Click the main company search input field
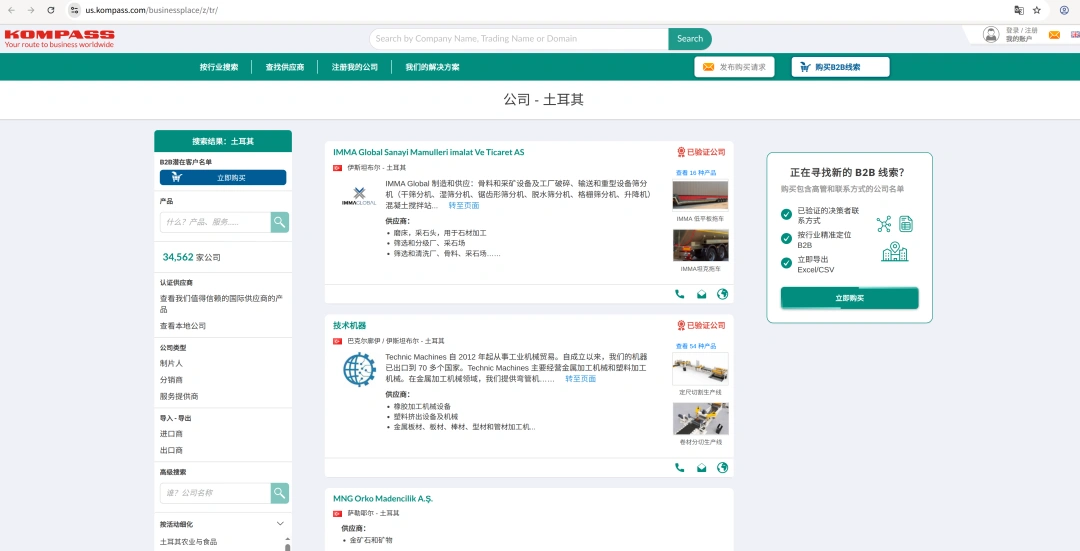This screenshot has height=551, width=1080. [519, 39]
